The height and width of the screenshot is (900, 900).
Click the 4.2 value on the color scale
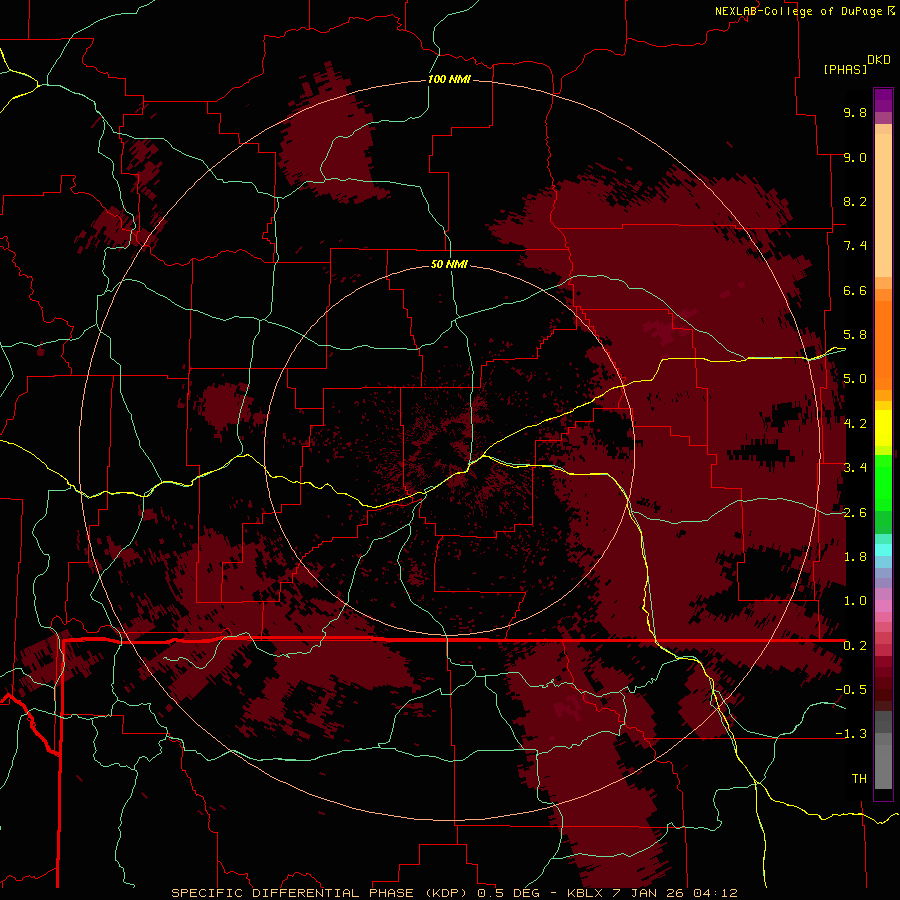coord(855,424)
